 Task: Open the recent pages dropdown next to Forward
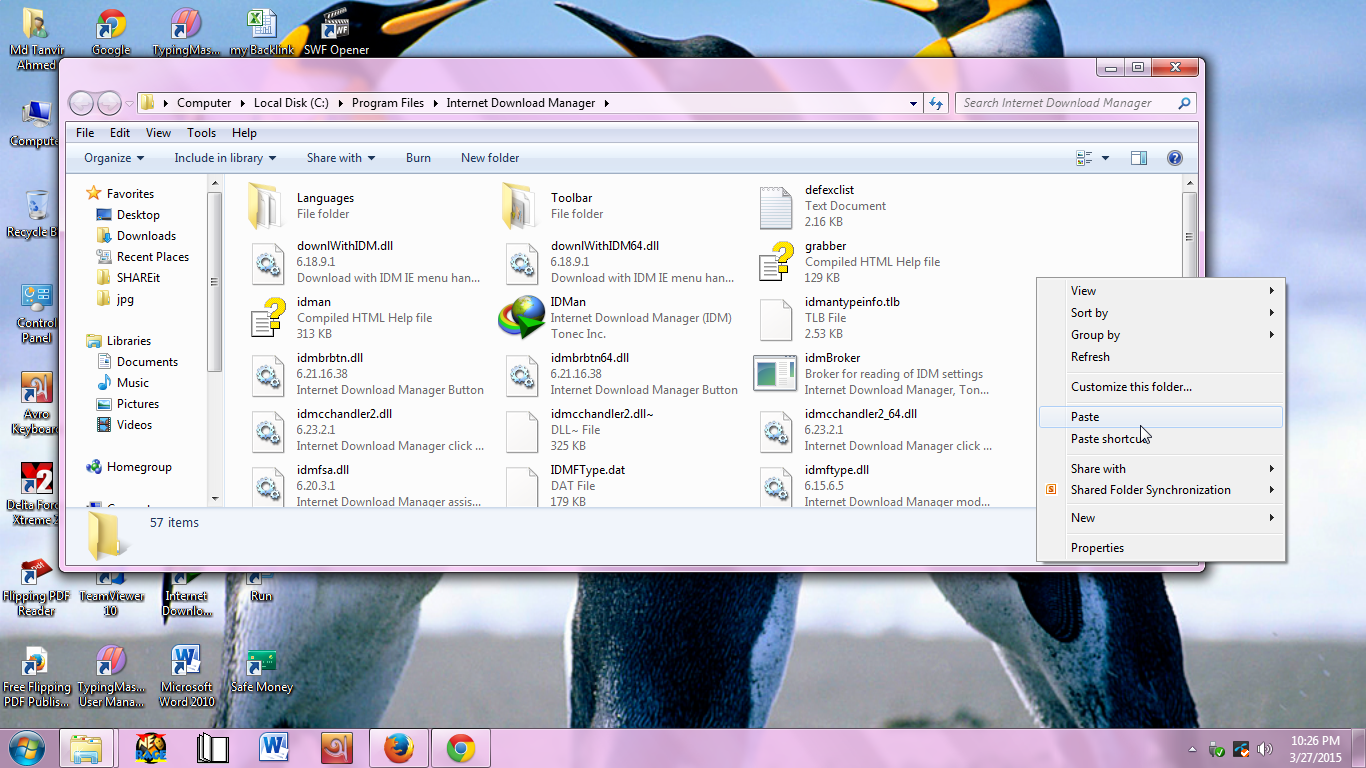click(x=129, y=103)
